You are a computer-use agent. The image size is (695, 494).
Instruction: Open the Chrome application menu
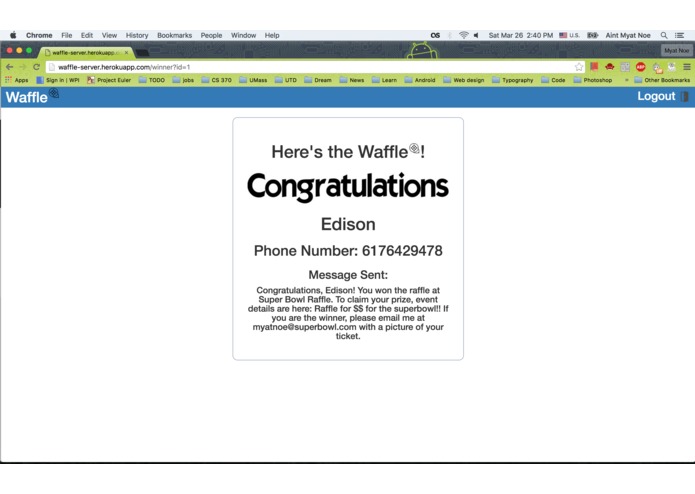39,35
